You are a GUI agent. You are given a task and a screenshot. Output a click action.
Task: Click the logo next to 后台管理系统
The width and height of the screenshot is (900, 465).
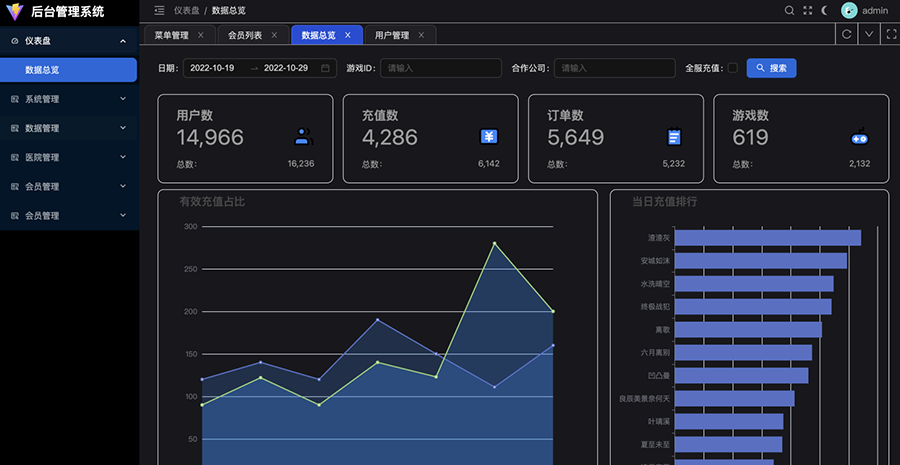[14, 11]
